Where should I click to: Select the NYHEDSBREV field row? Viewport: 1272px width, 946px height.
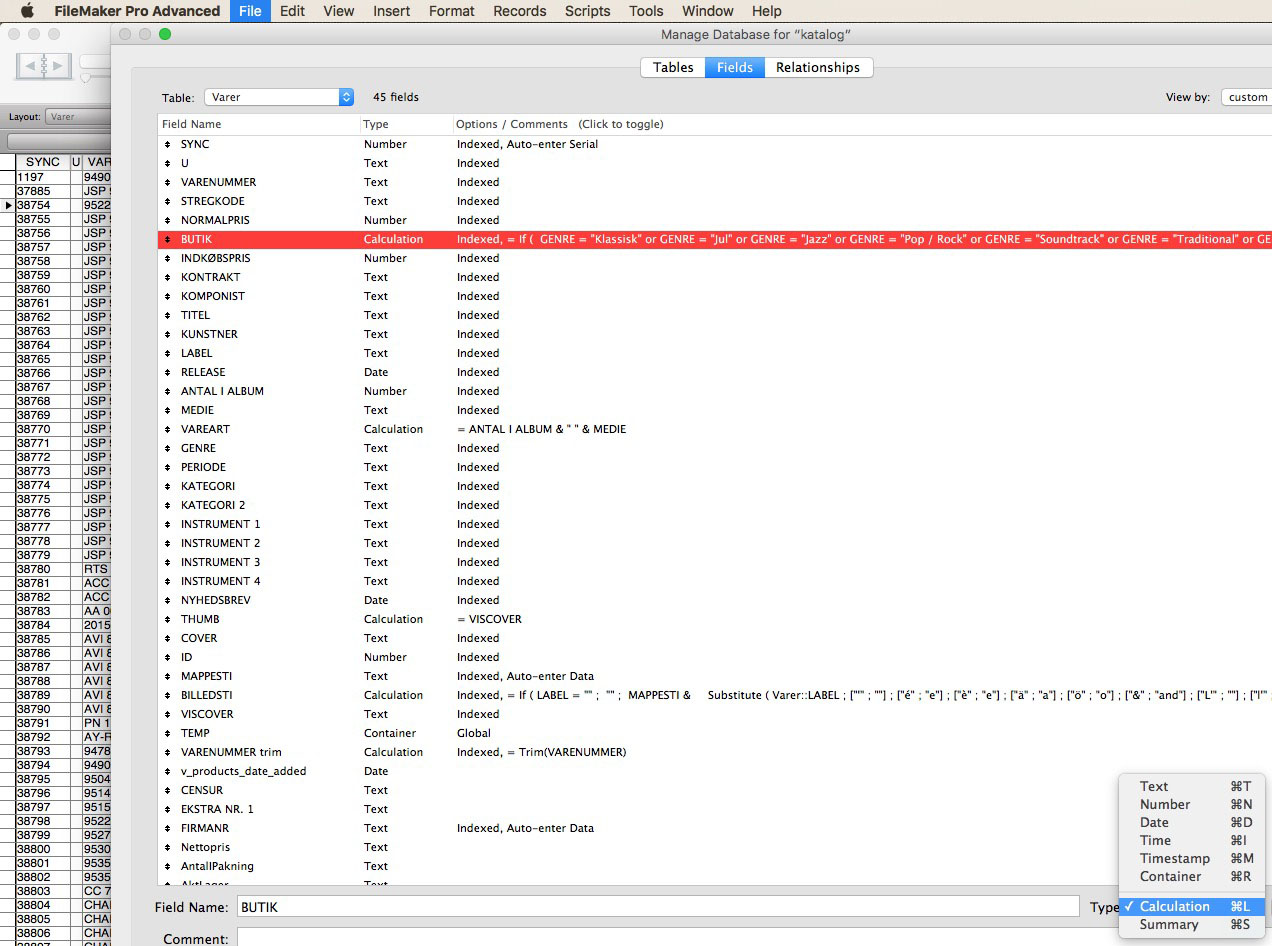(x=715, y=600)
